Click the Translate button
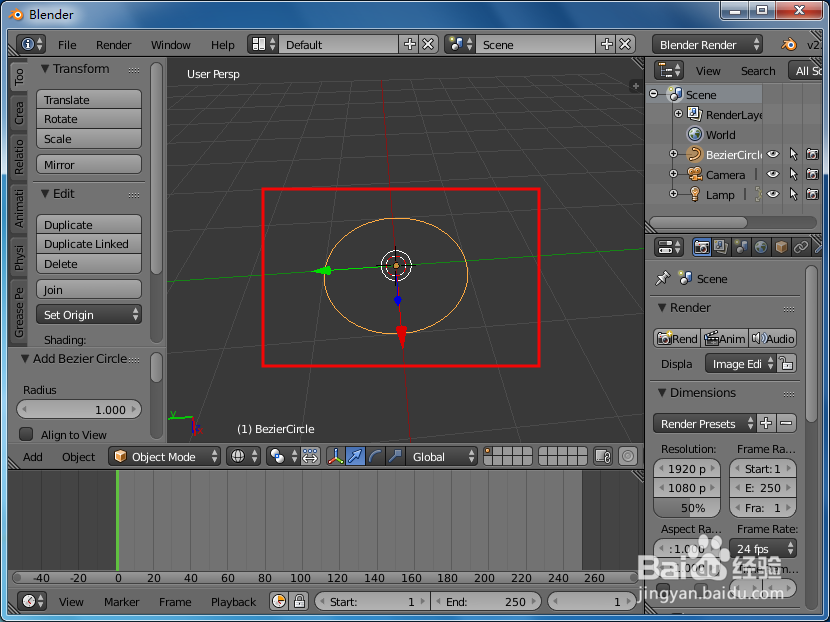Image resolution: width=830 pixels, height=622 pixels. (89, 100)
